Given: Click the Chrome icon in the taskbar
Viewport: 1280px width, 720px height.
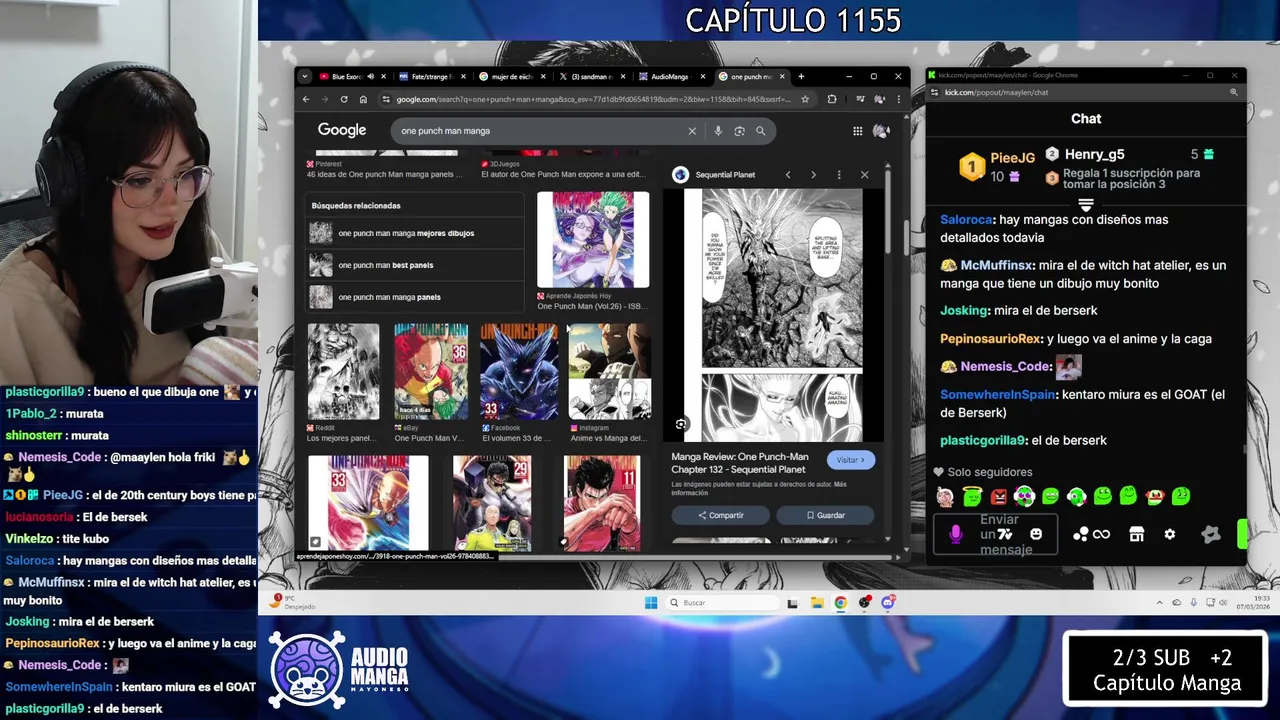Looking at the screenshot, I should point(840,603).
